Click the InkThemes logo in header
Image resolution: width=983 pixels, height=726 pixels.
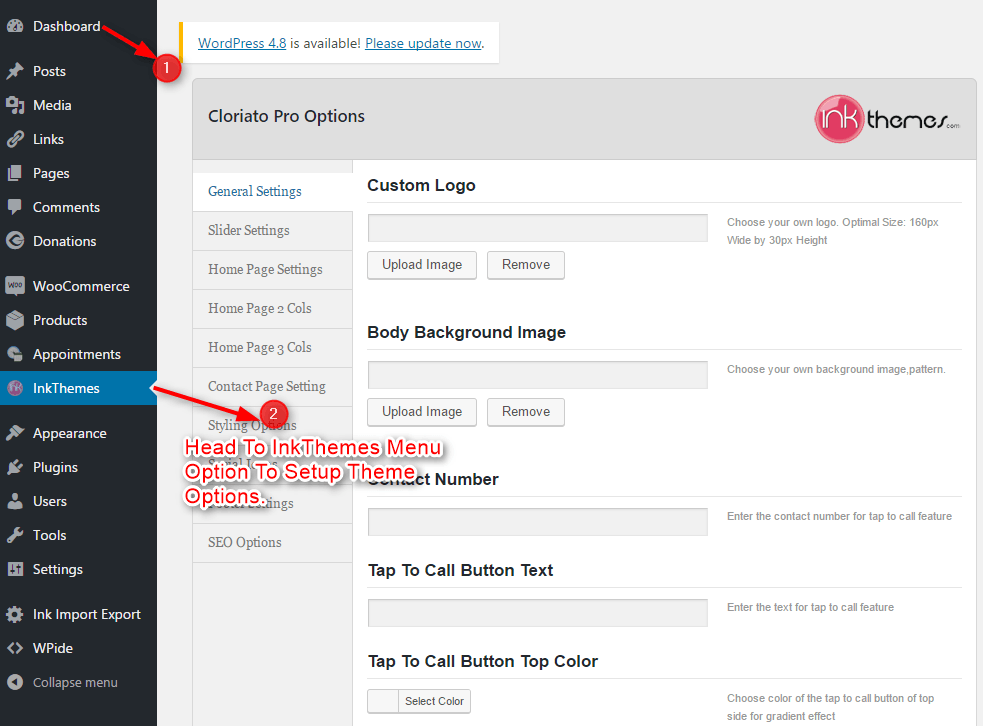click(x=886, y=119)
